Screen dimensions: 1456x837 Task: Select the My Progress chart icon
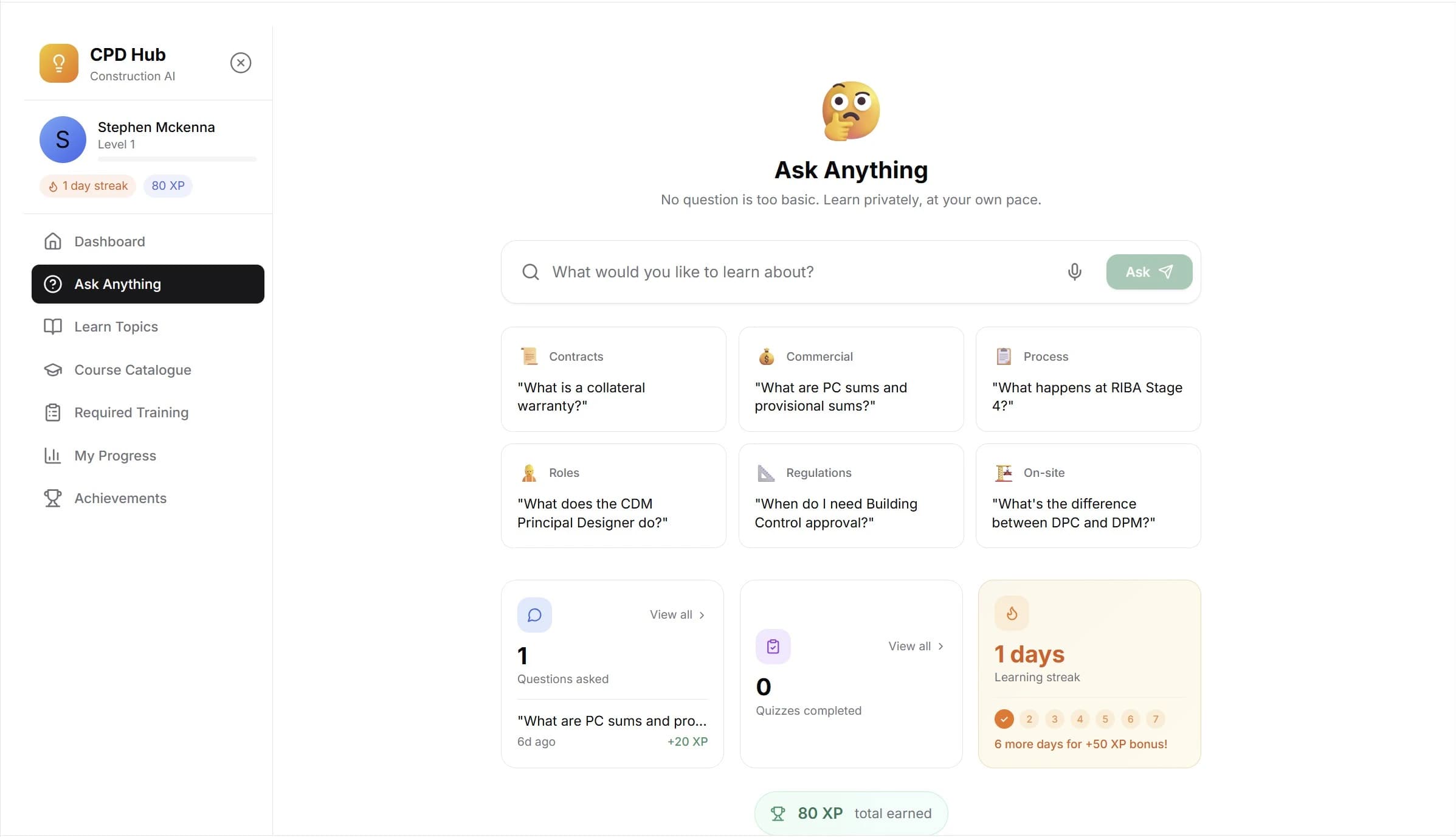coord(53,456)
